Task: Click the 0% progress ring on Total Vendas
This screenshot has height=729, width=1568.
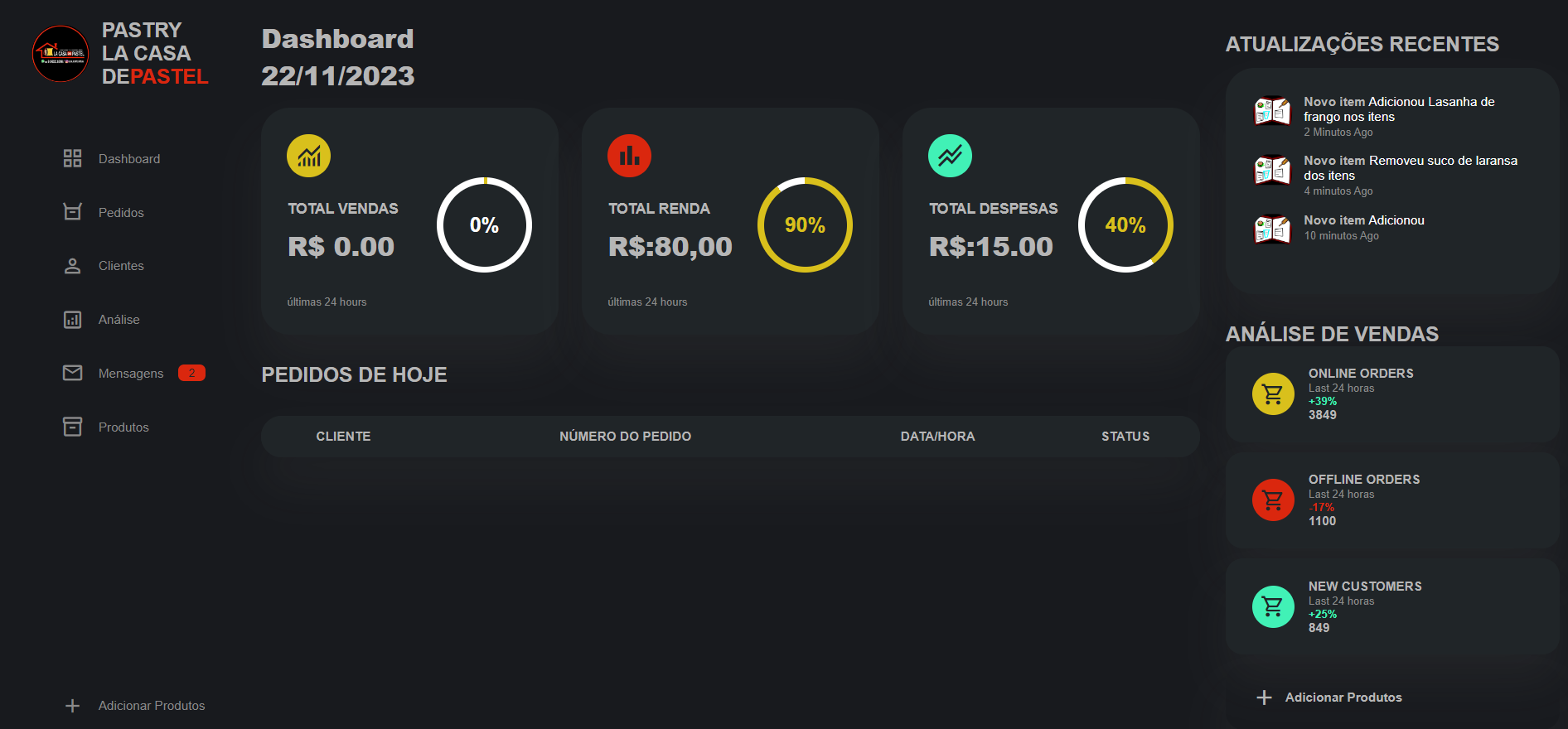Action: 484,224
